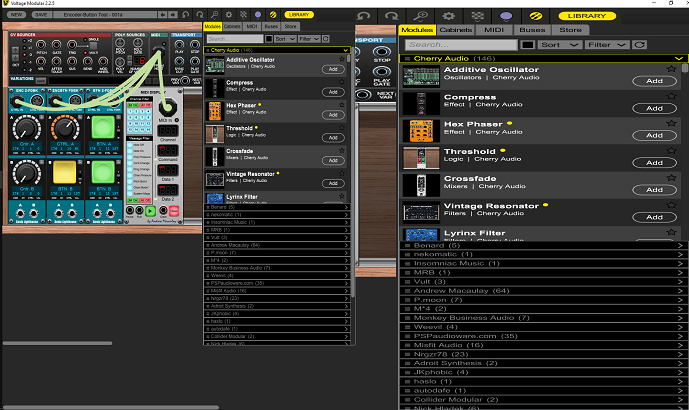
Task: Click the undo arrow in the enlarged toolbar
Action: tap(363, 16)
